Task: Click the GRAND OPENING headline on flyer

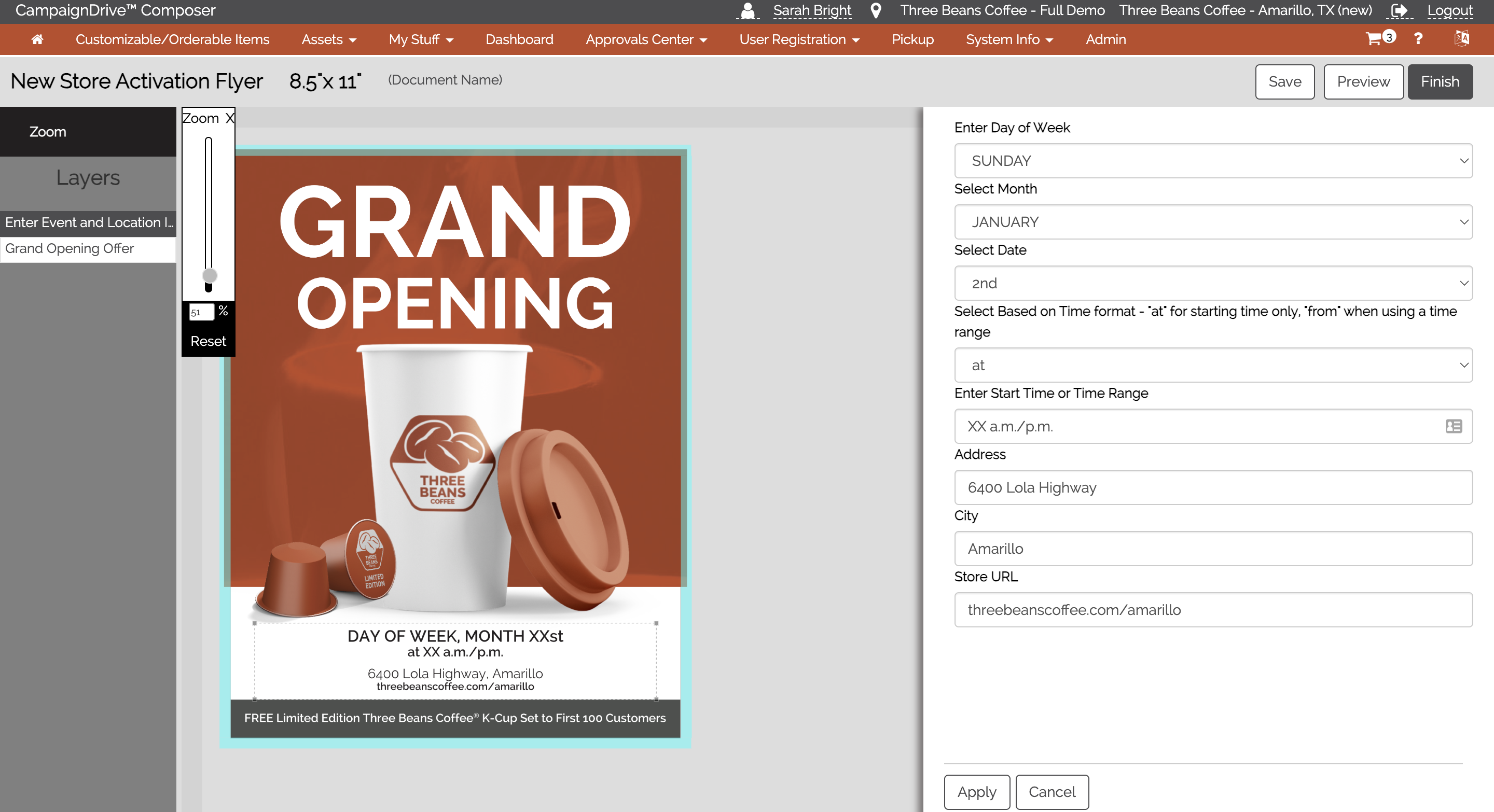Action: tap(455, 258)
